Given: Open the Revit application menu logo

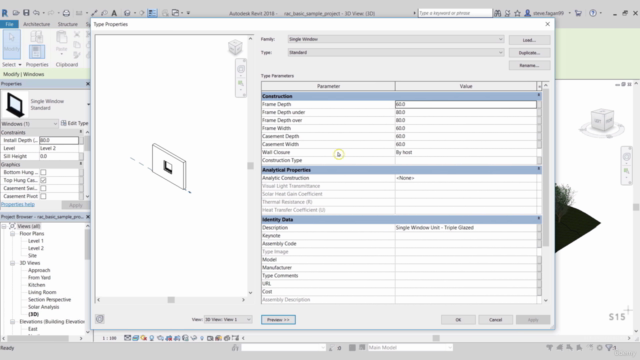Looking at the screenshot, I should 5,13.
